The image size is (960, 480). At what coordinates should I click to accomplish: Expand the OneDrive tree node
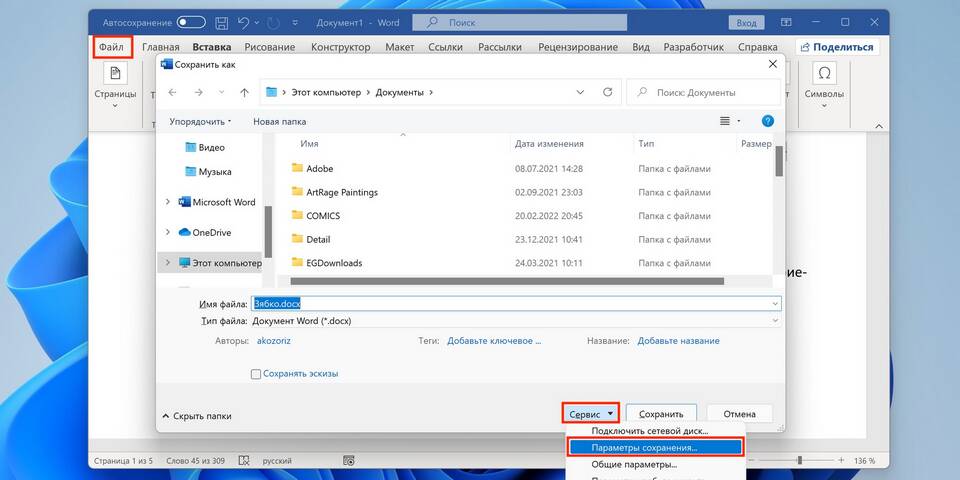point(168,232)
